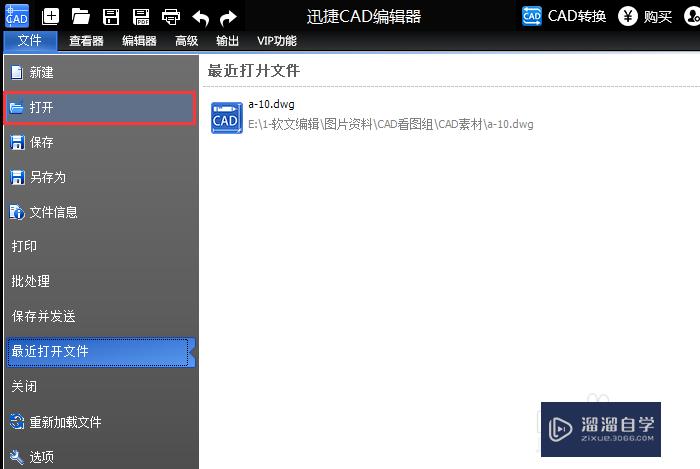The height and width of the screenshot is (469, 700).
Task: Switch to the 输出 tab
Action: 227,41
